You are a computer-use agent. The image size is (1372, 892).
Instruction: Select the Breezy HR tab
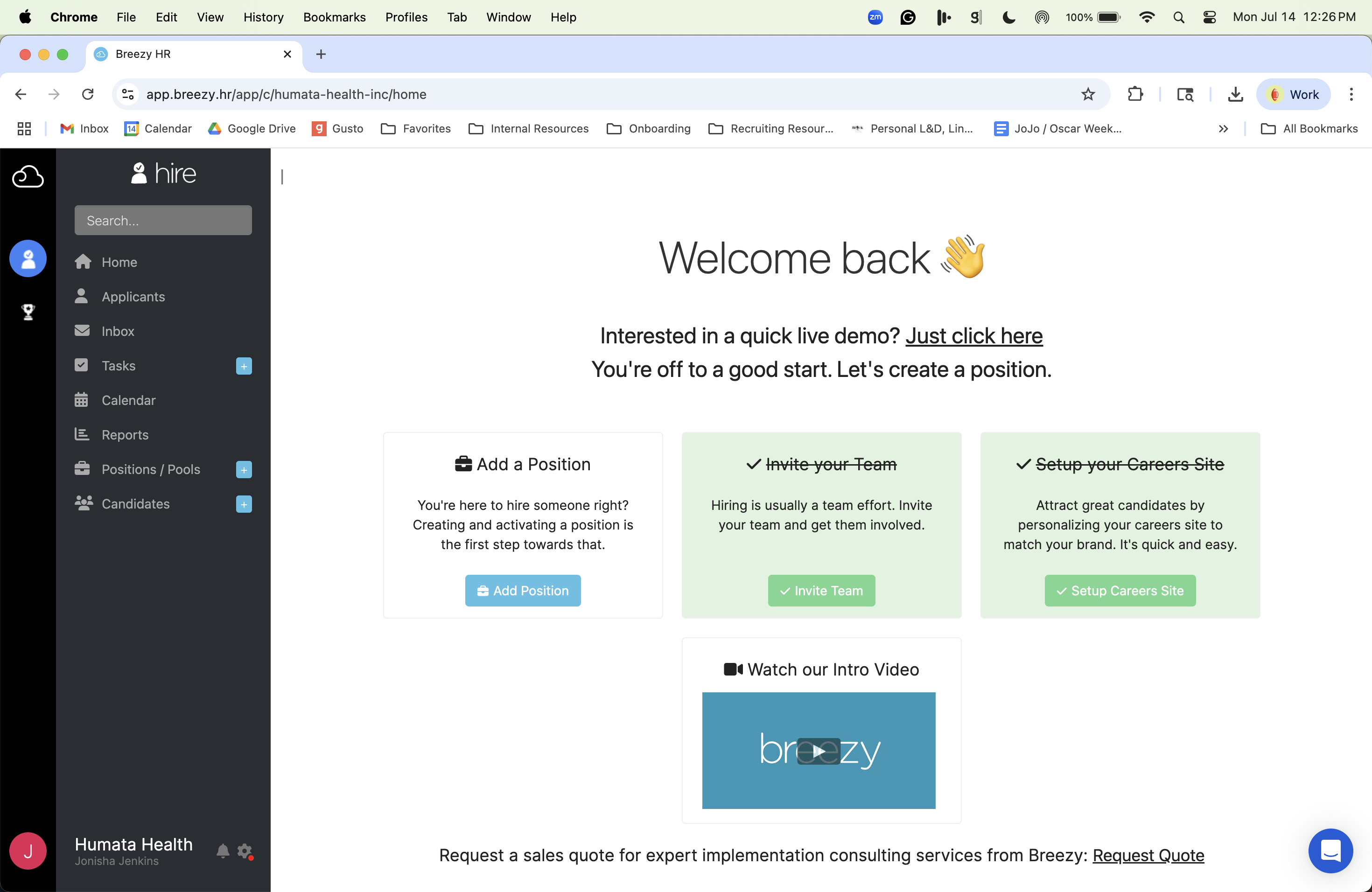coord(194,54)
